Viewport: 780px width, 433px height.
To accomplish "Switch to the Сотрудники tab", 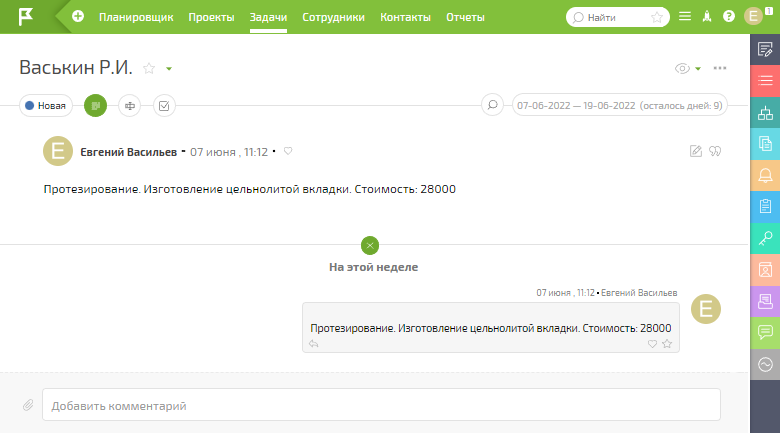I will [333, 17].
